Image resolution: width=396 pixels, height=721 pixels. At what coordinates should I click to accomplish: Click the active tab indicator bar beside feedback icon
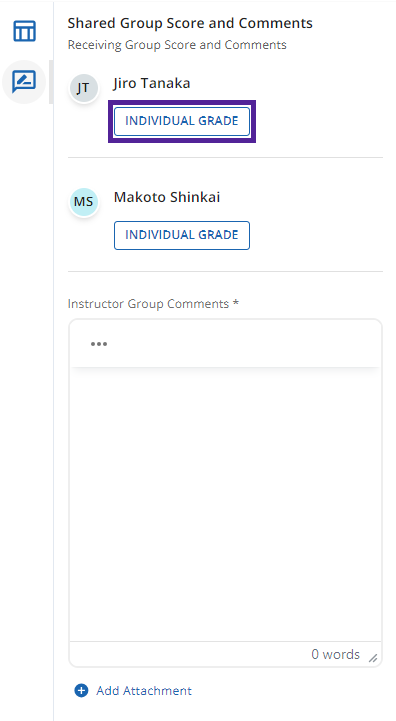tap(51, 82)
